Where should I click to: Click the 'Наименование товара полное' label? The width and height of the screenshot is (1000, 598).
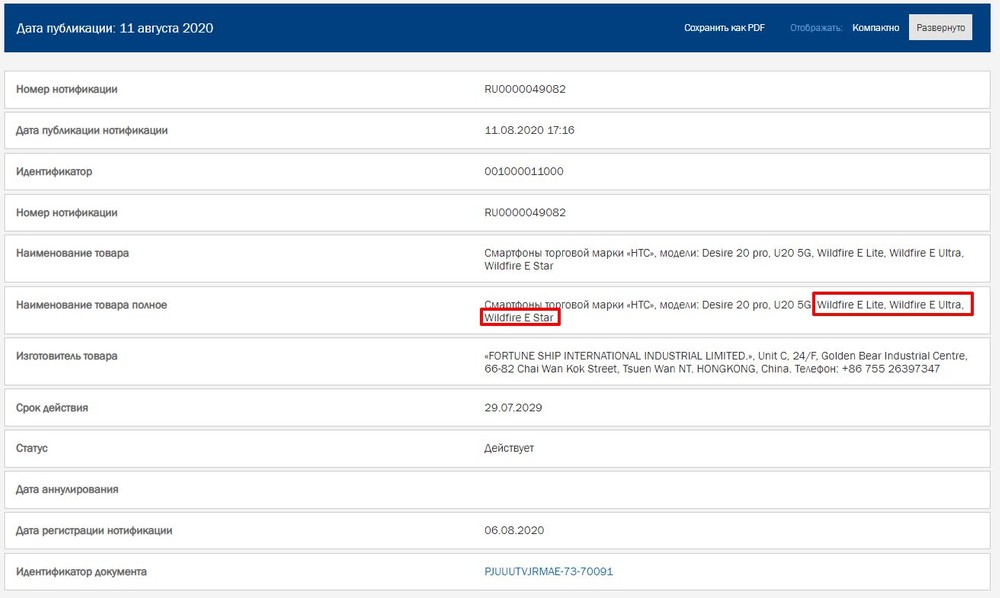coord(92,305)
